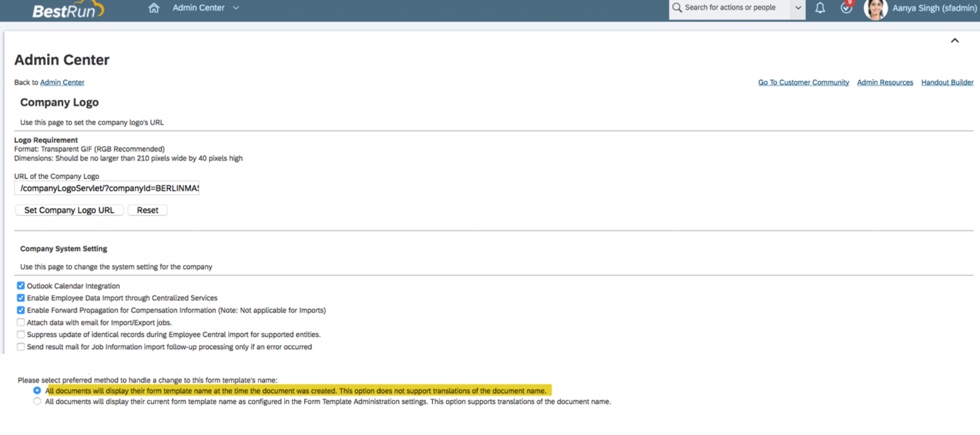Select the highlighted creation-time template name option
980x435 pixels.
pyautogui.click(x=37, y=391)
